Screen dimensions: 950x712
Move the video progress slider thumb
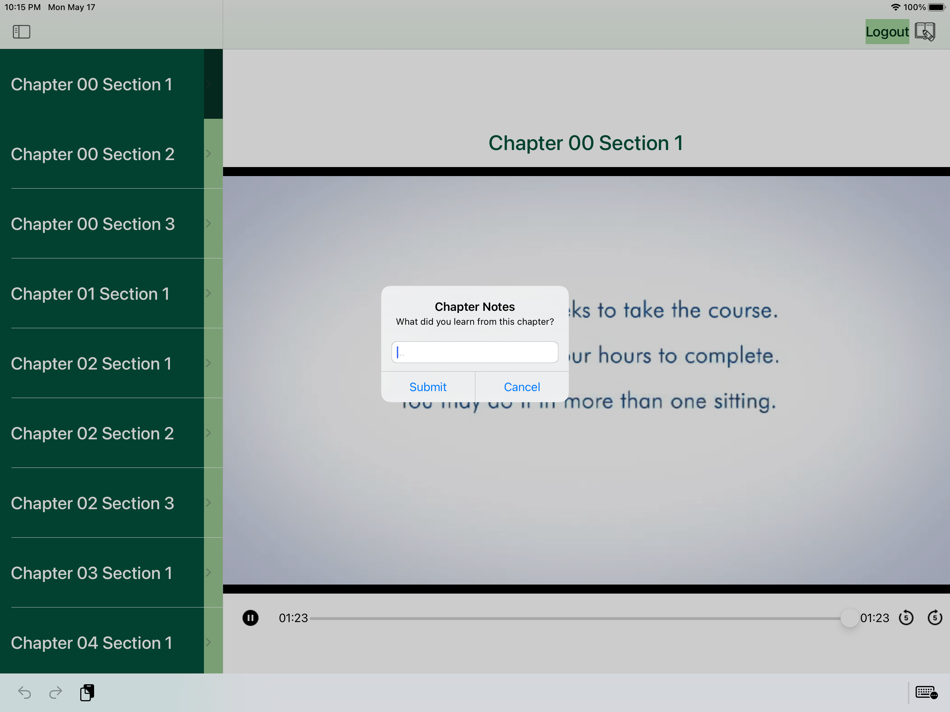pos(849,618)
